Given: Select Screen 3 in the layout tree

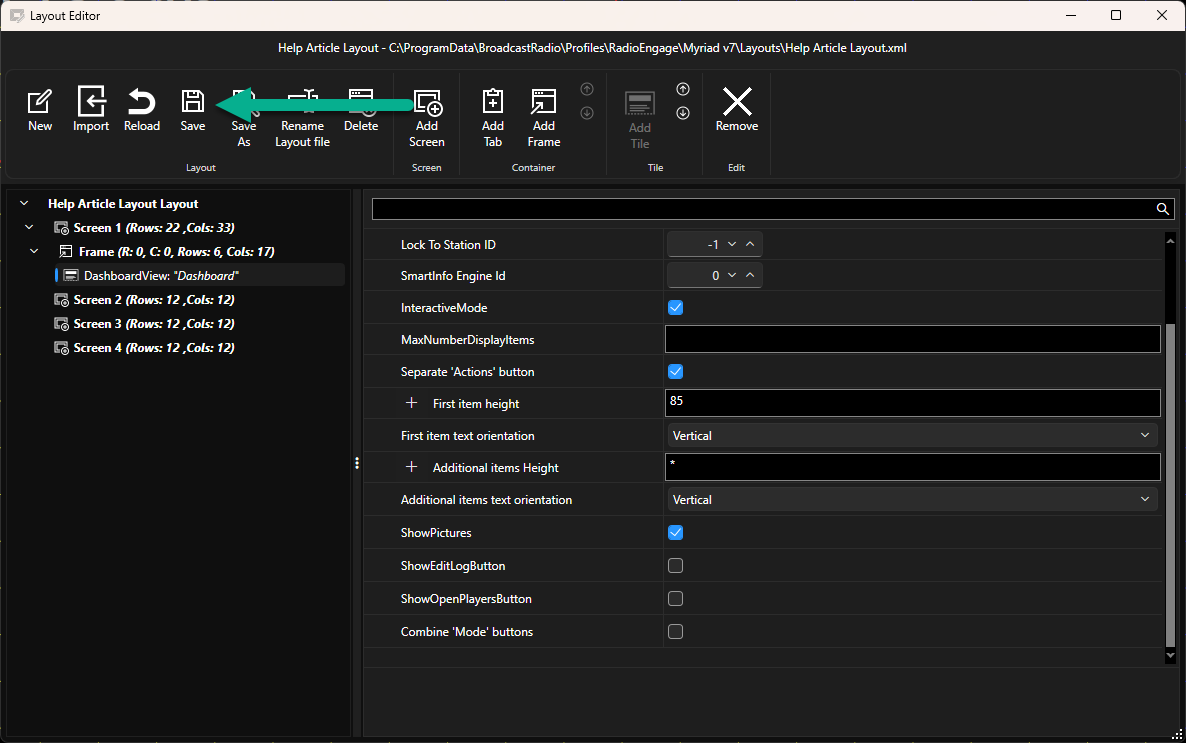Looking at the screenshot, I should [x=144, y=324].
